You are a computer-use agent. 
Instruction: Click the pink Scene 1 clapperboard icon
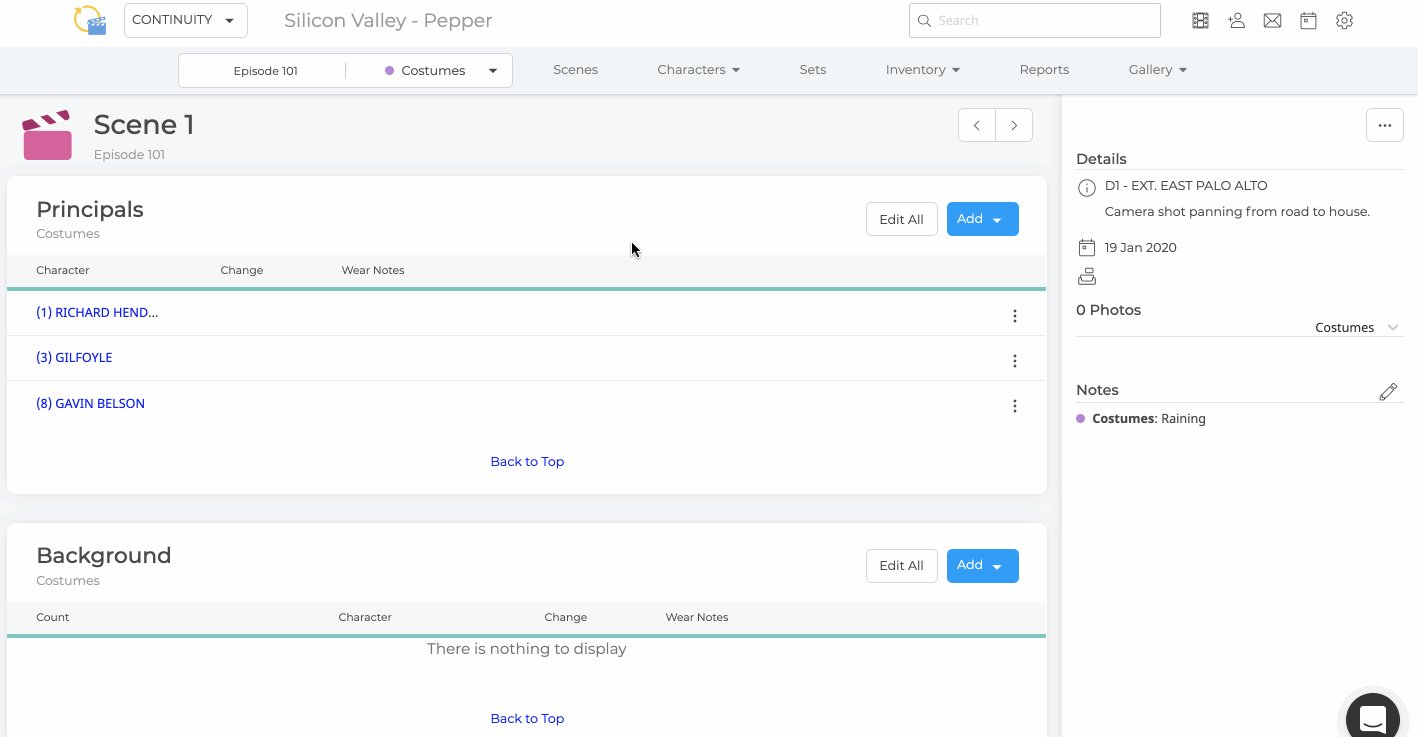point(47,135)
